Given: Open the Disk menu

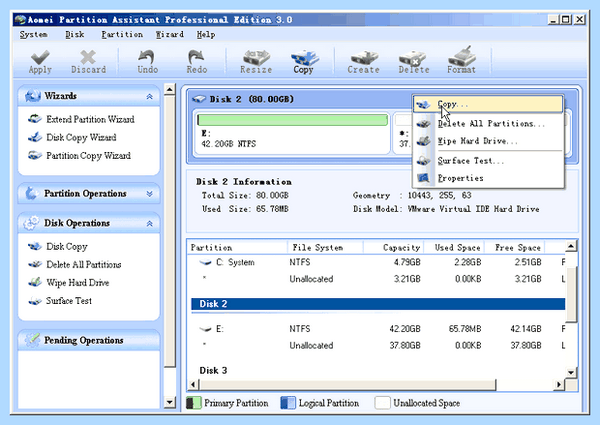Looking at the screenshot, I should (x=75, y=34).
